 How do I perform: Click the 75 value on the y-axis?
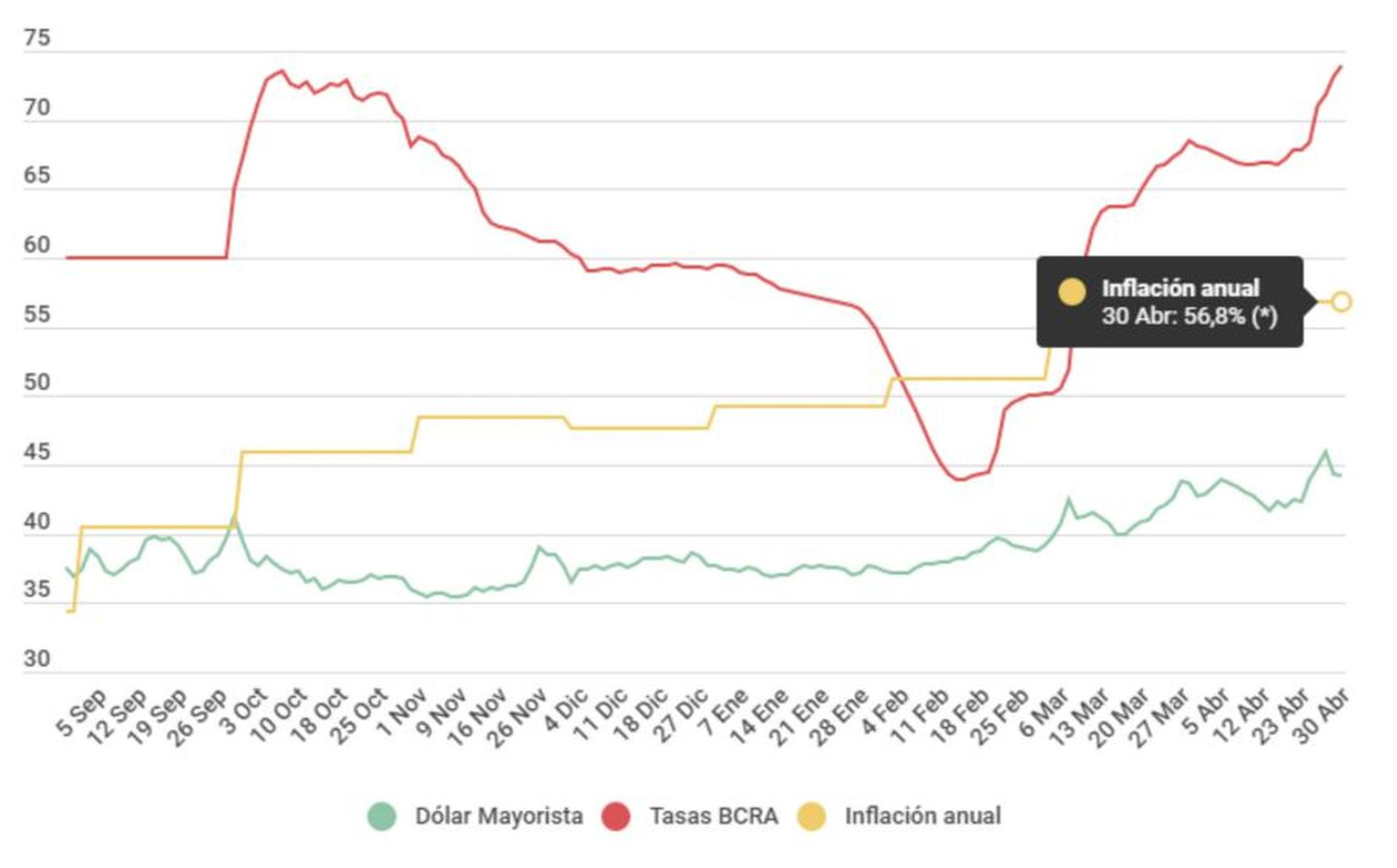[37, 39]
